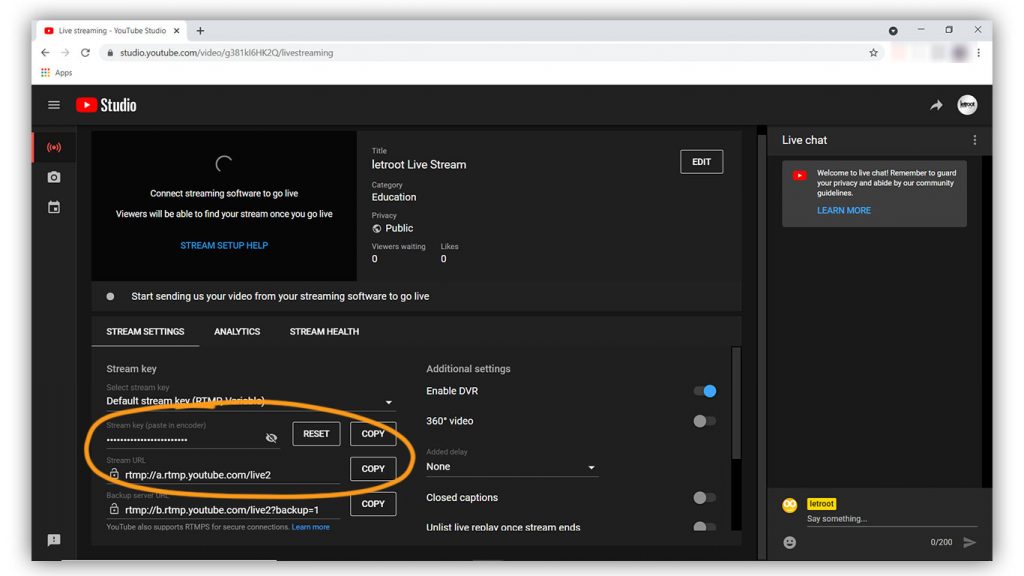
Task: Open the YouTube Studio hamburger menu
Action: pyautogui.click(x=54, y=105)
